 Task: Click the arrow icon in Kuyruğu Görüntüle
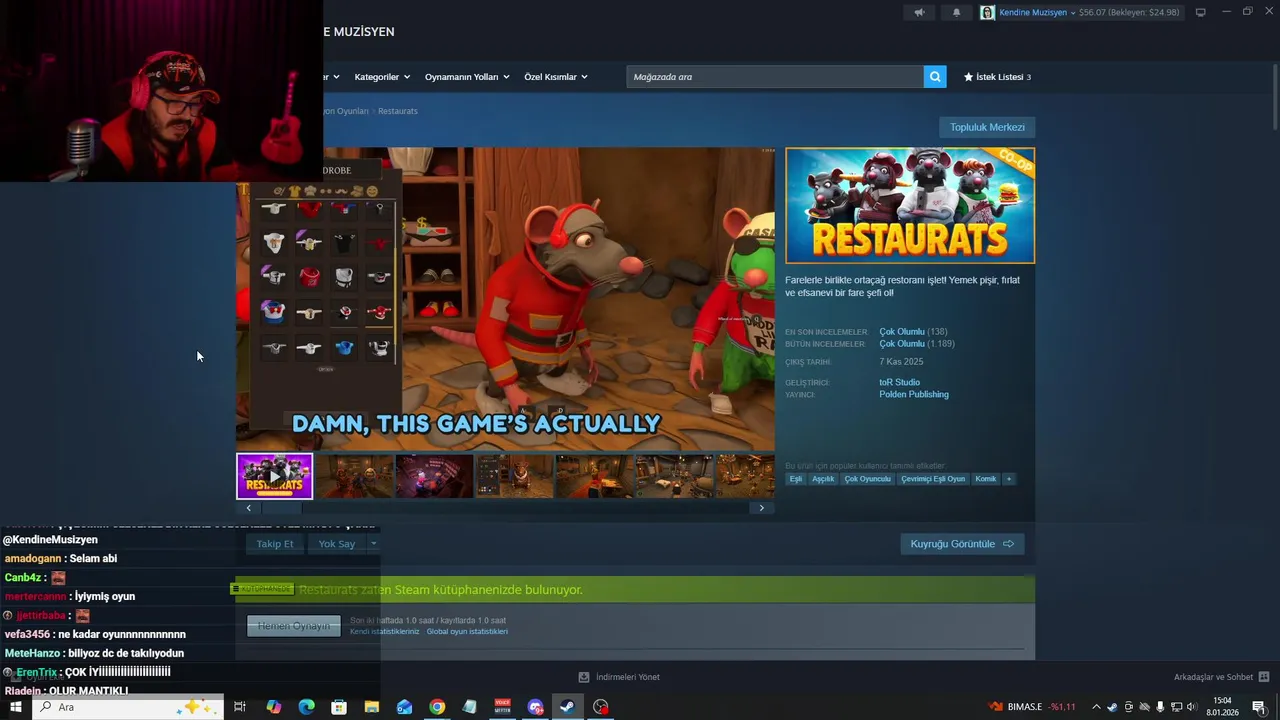(1008, 544)
